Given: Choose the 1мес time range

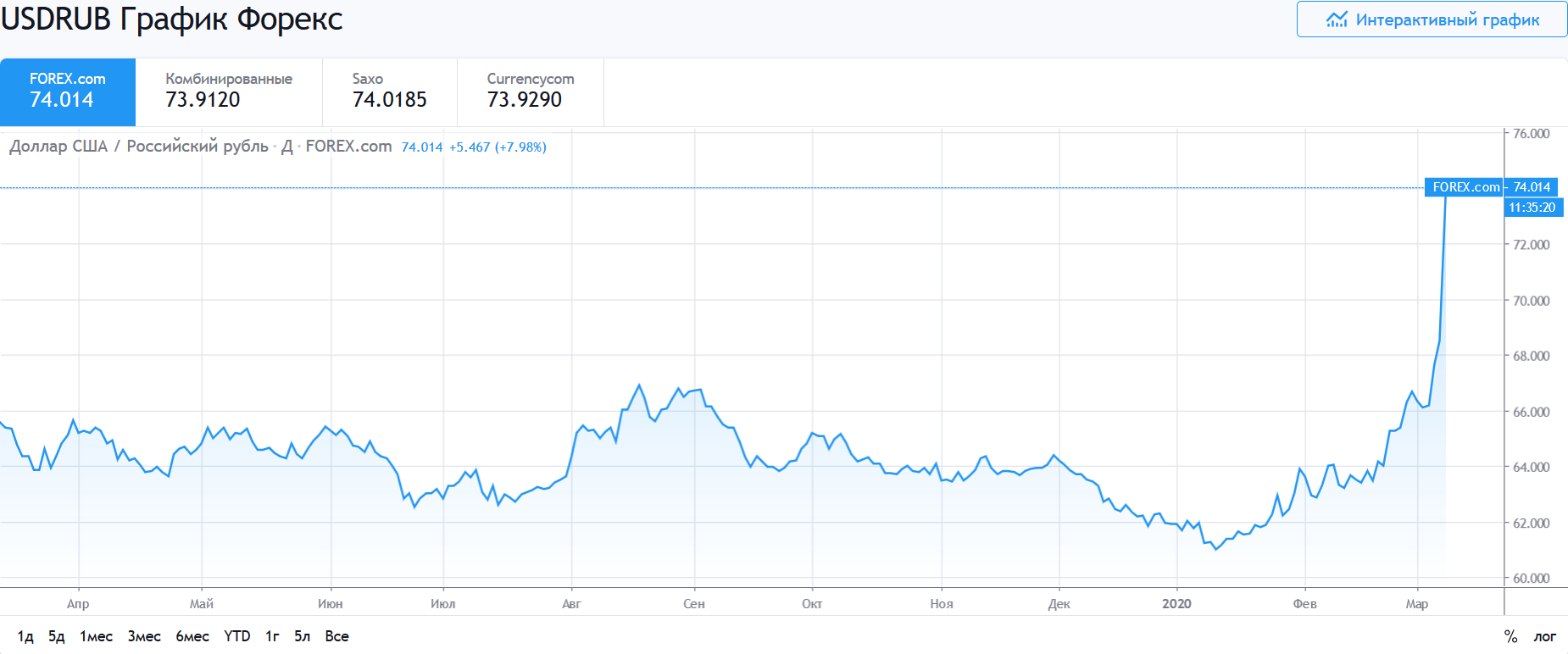Looking at the screenshot, I should tap(96, 636).
